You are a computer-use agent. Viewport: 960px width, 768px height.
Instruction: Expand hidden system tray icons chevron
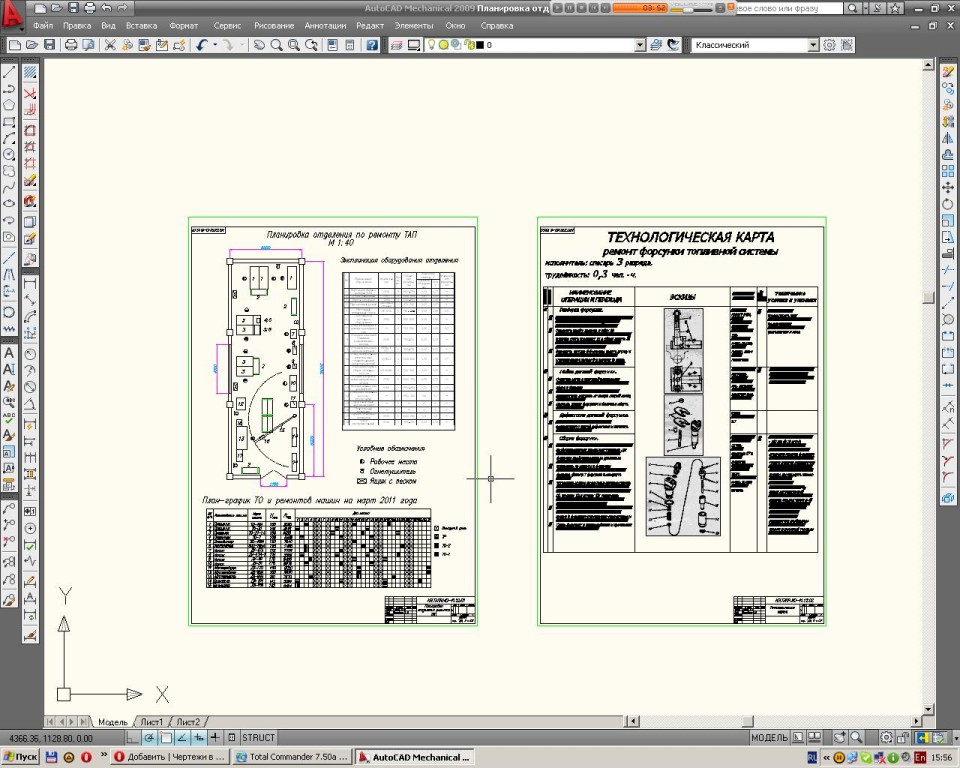[x=826, y=758]
